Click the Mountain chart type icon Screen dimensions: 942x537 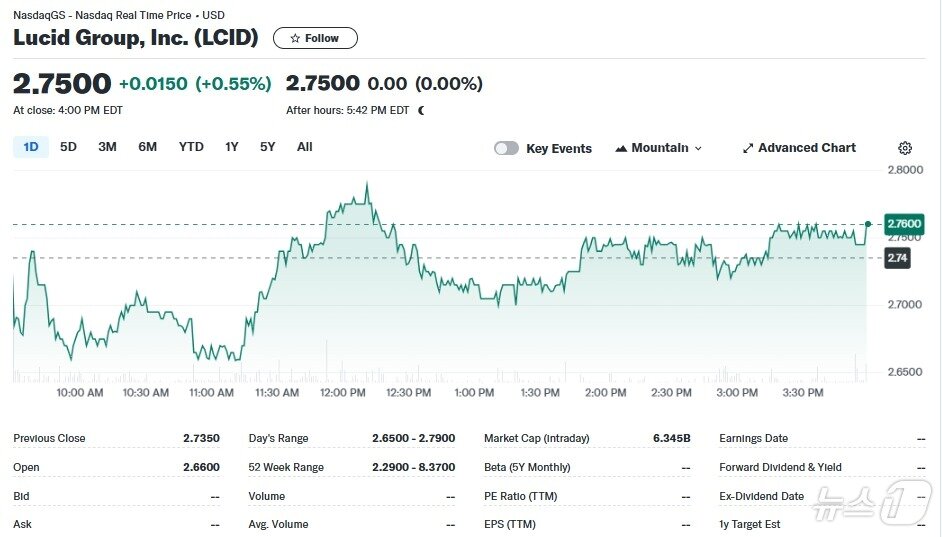tap(621, 148)
